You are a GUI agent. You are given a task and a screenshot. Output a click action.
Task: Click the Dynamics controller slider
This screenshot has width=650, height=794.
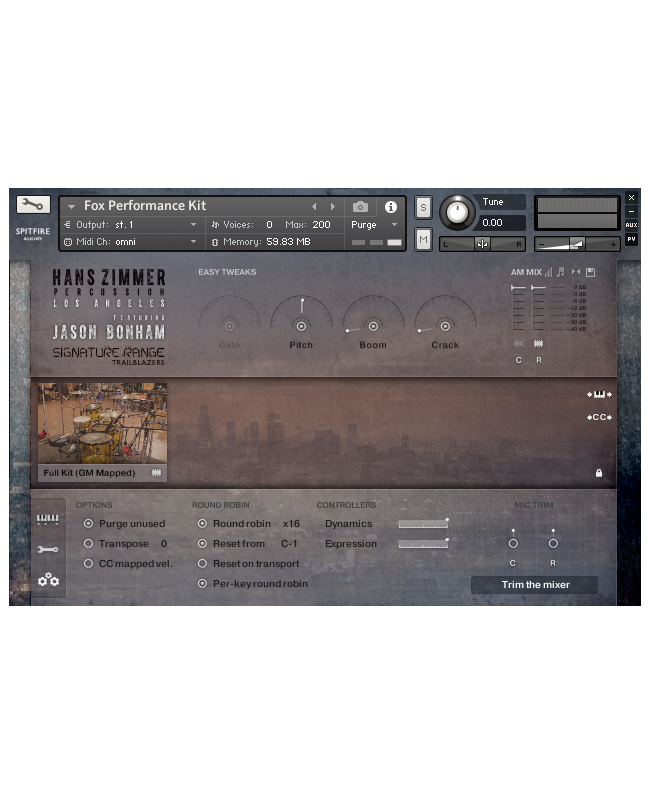(x=423, y=524)
